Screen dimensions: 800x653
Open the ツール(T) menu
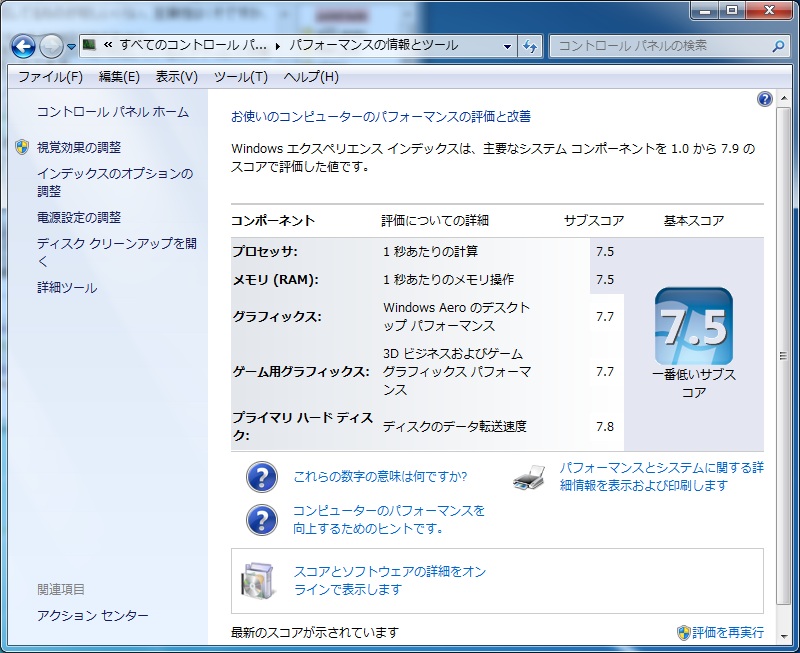[x=240, y=77]
